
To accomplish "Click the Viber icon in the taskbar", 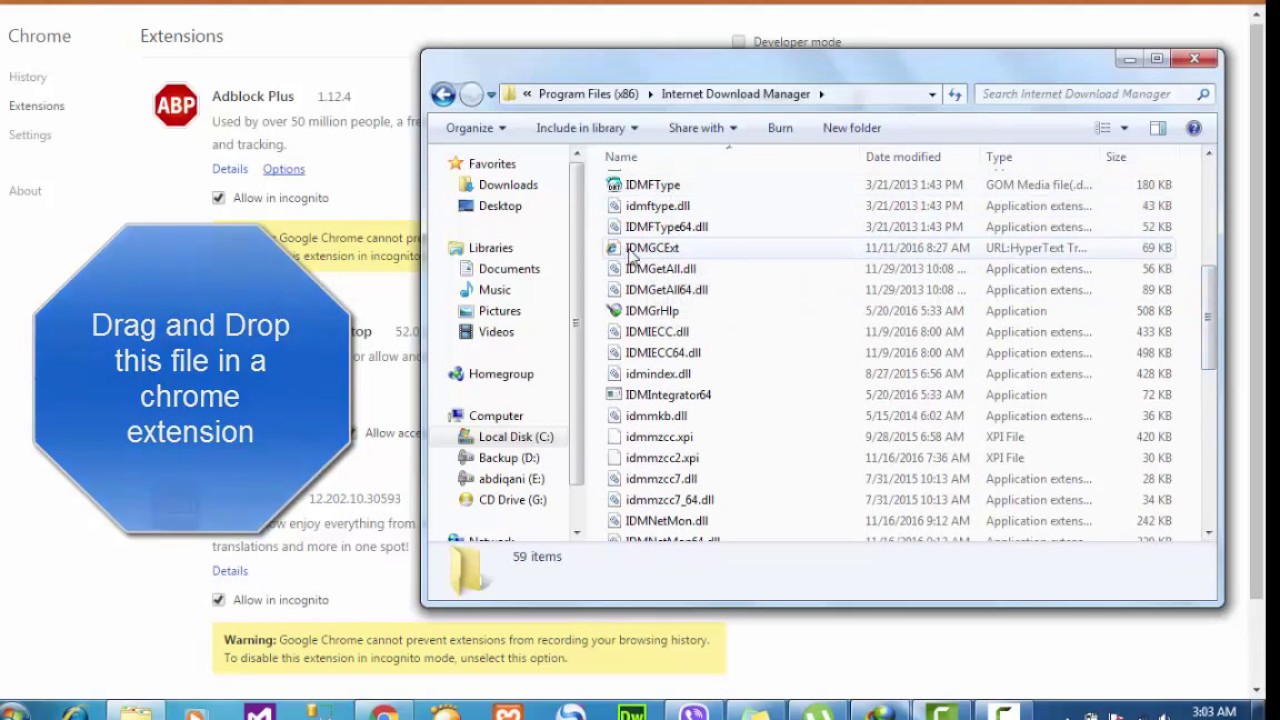I will tap(694, 712).
